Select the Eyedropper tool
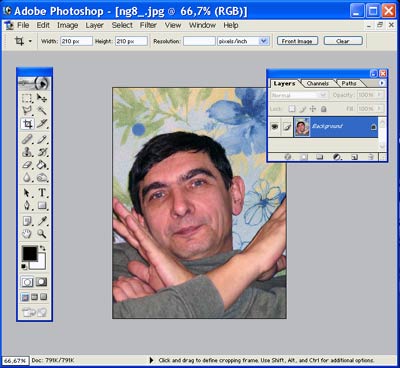 (42, 221)
